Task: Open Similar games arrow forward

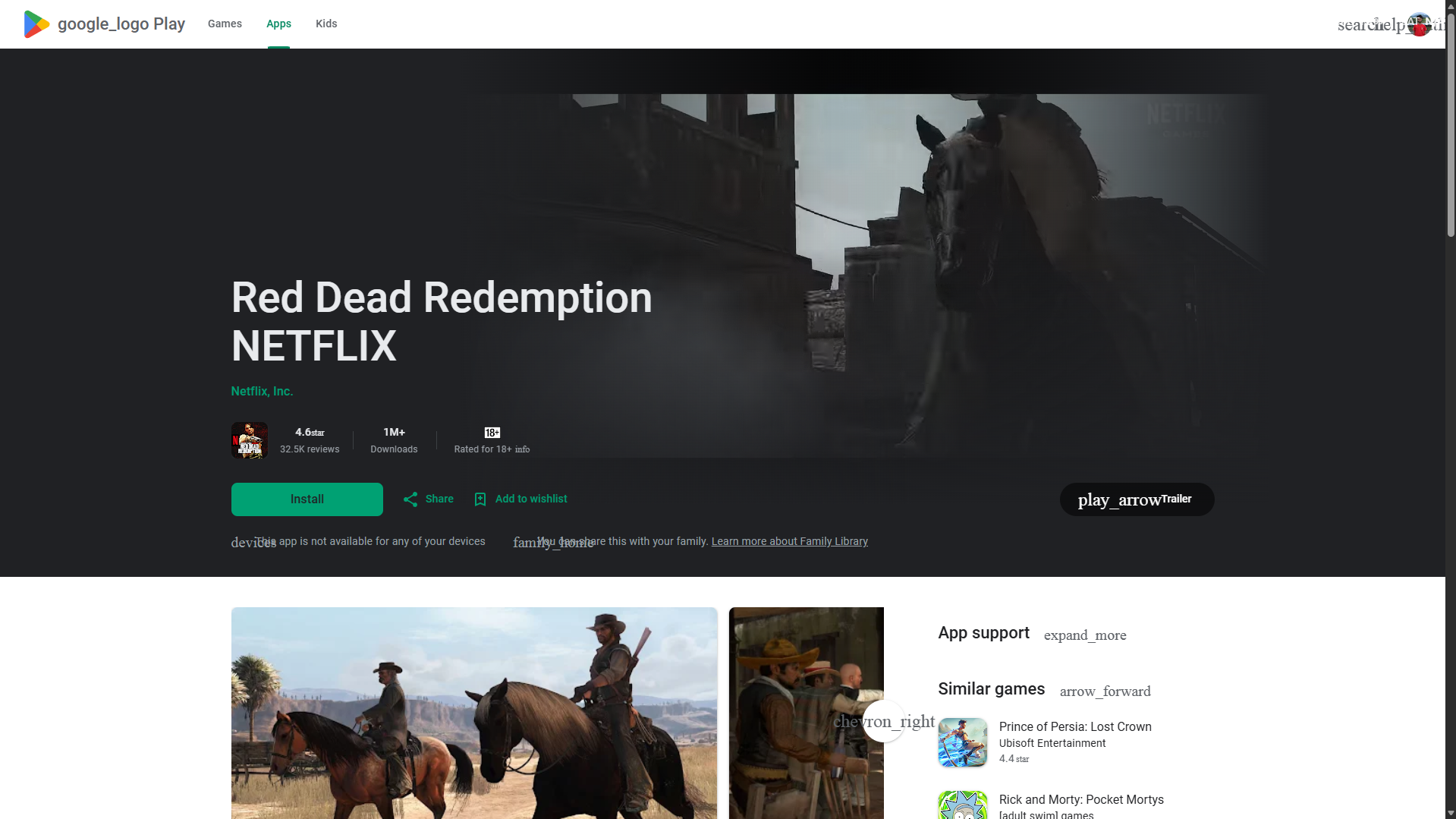Action: click(1105, 691)
